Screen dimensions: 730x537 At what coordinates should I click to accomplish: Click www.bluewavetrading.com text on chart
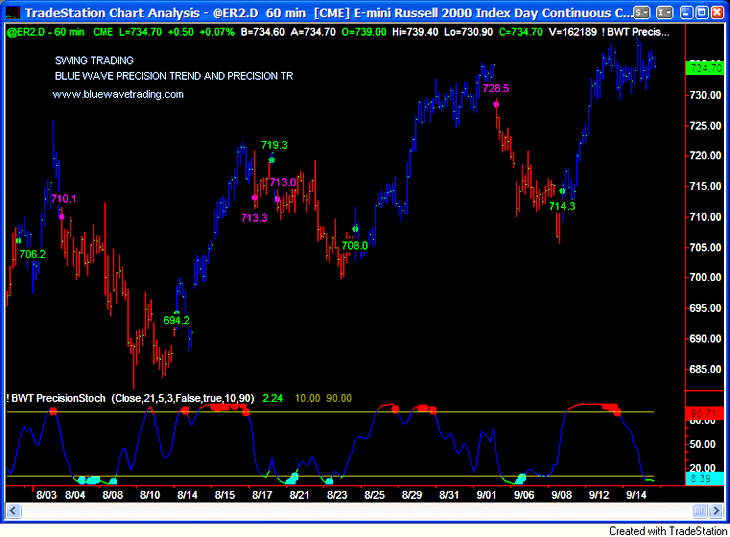[118, 95]
